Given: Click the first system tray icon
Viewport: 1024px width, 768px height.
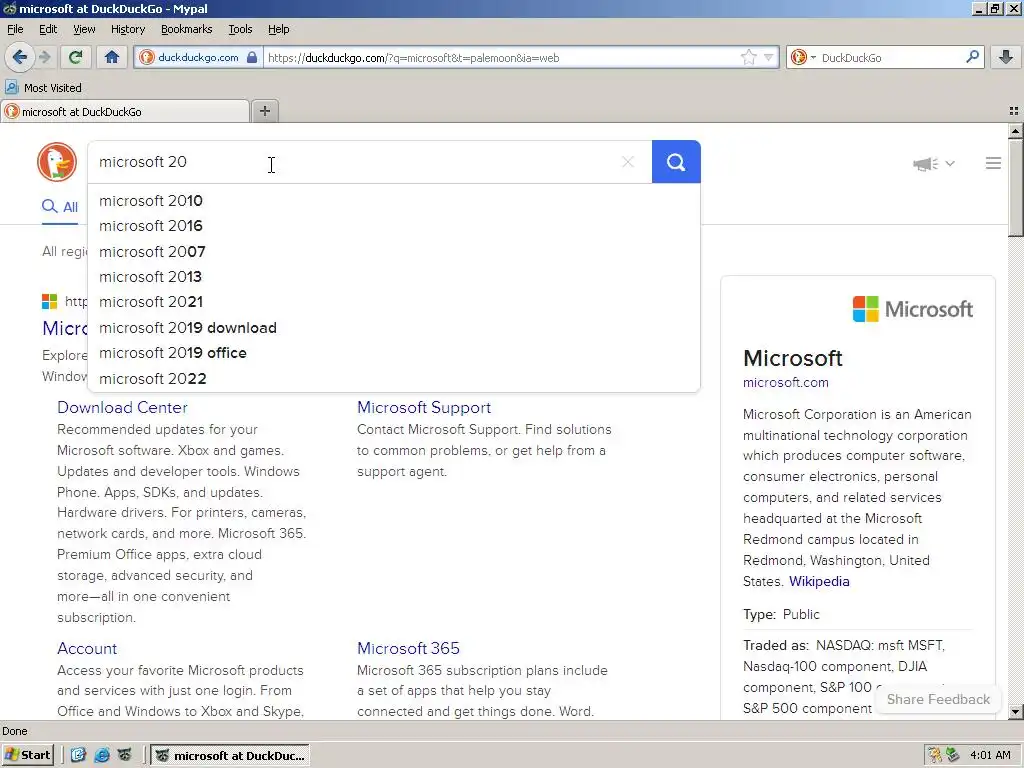Looking at the screenshot, I should (x=935, y=755).
